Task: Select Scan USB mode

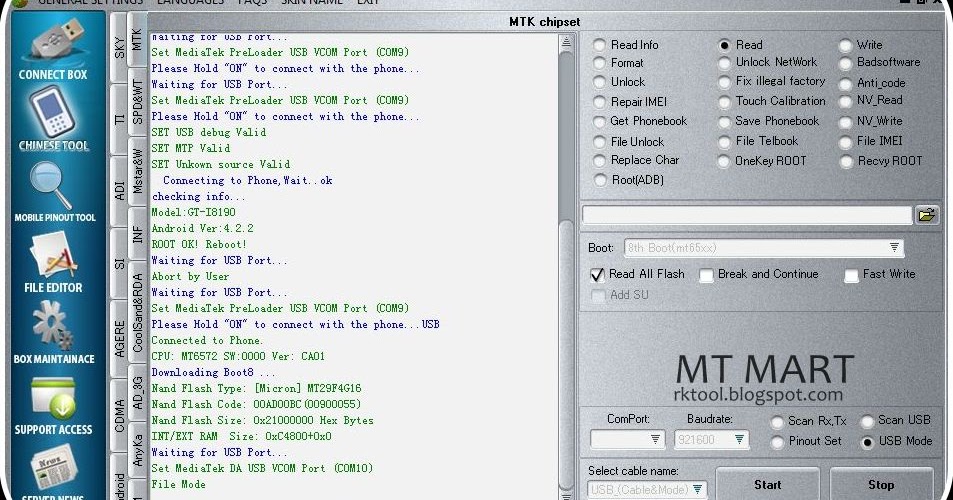Action: [x=867, y=420]
